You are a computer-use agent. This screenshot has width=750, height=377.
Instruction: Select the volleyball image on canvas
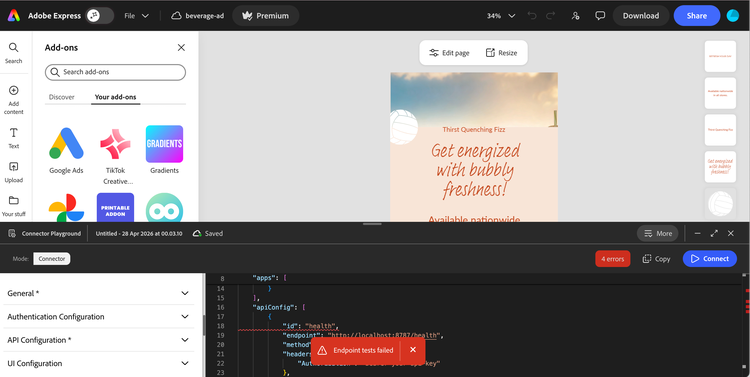[x=403, y=127]
